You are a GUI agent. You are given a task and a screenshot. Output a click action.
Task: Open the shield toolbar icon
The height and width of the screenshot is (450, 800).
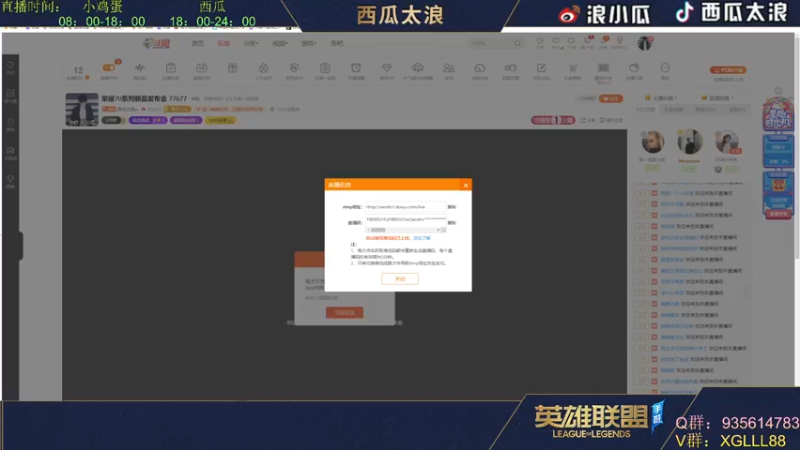294,67
